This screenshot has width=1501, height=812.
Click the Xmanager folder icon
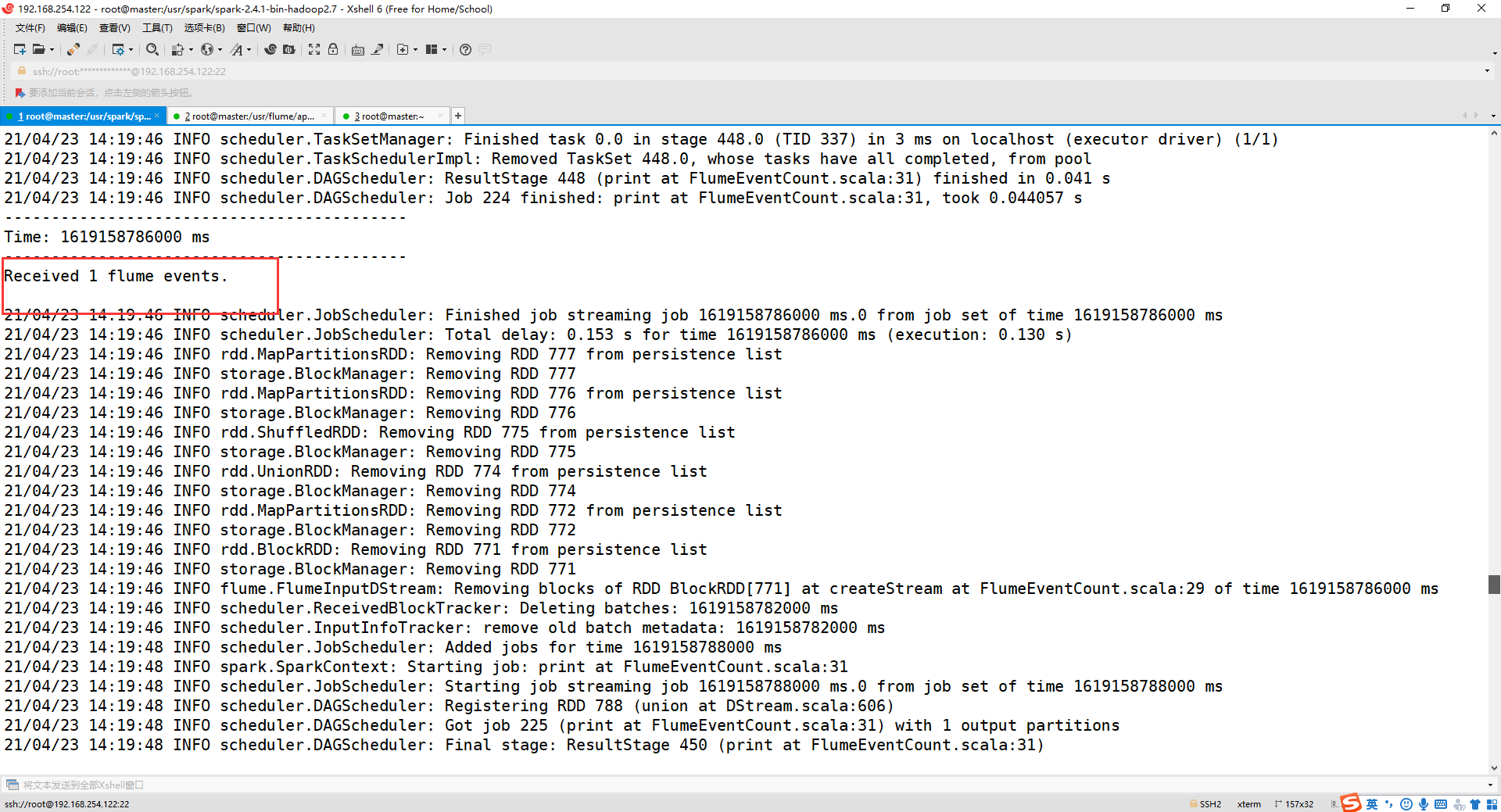tap(289, 49)
